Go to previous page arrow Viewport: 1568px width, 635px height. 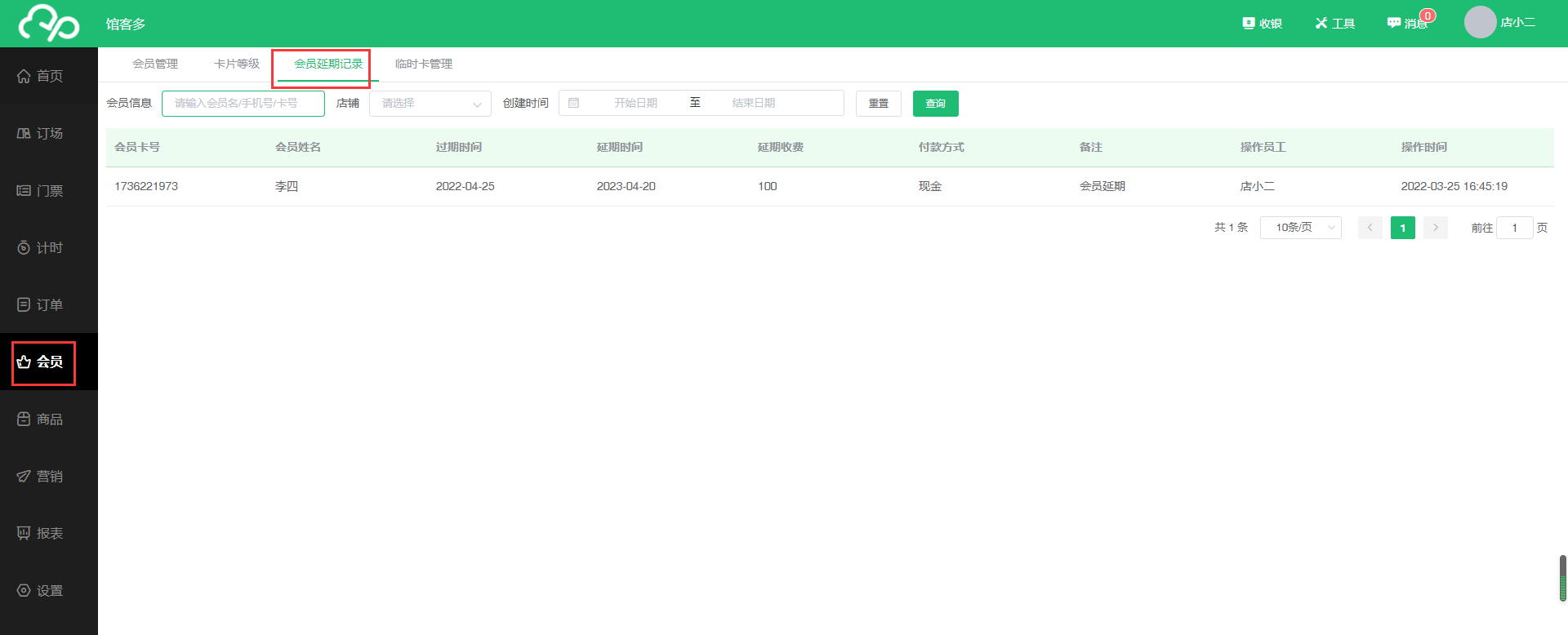pyautogui.click(x=1370, y=228)
